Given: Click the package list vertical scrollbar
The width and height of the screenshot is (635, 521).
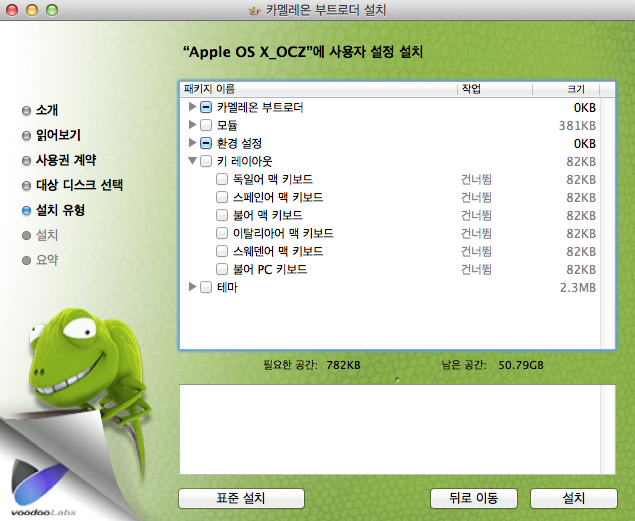Looking at the screenshot, I should click(x=607, y=223).
